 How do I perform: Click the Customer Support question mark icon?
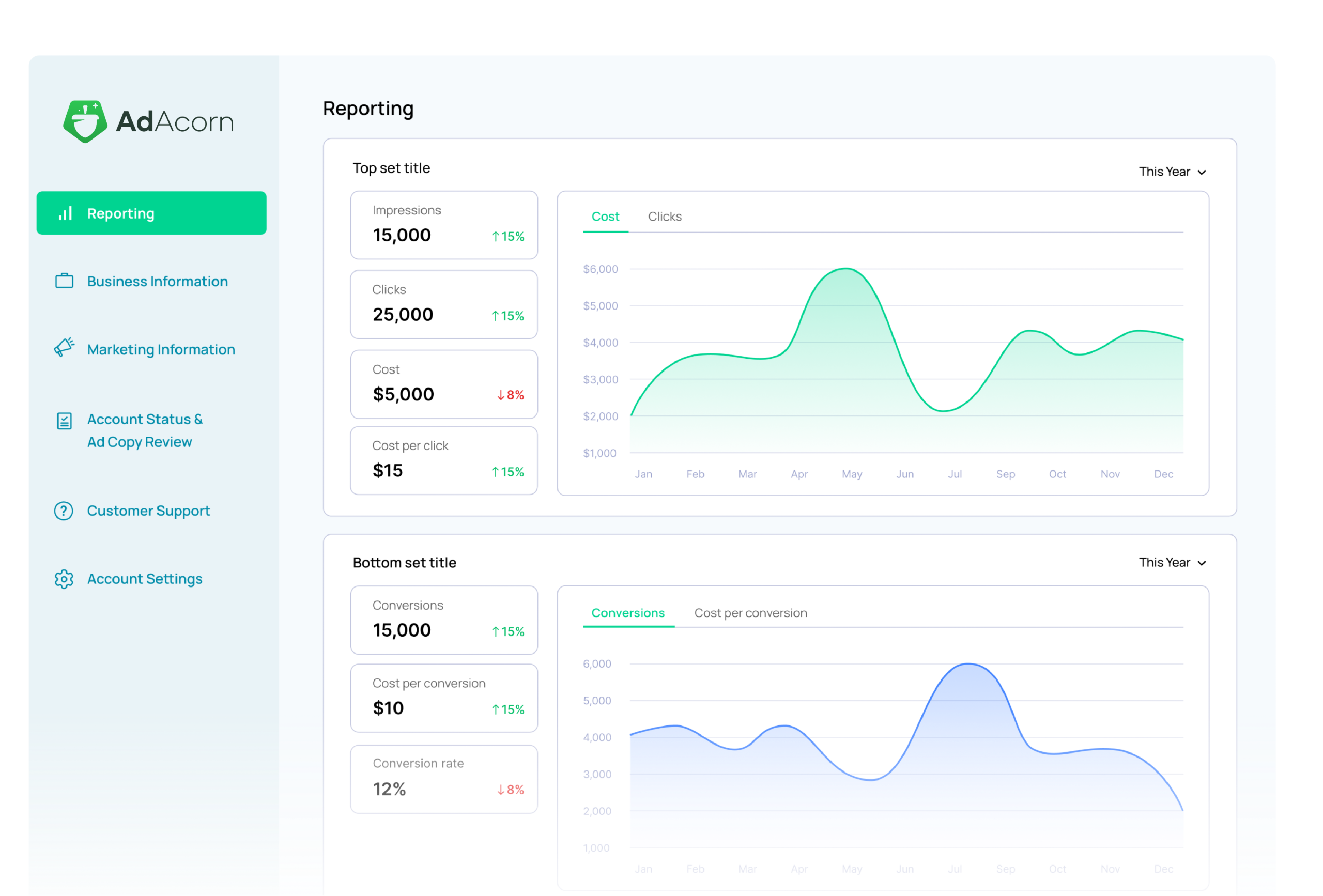(64, 511)
